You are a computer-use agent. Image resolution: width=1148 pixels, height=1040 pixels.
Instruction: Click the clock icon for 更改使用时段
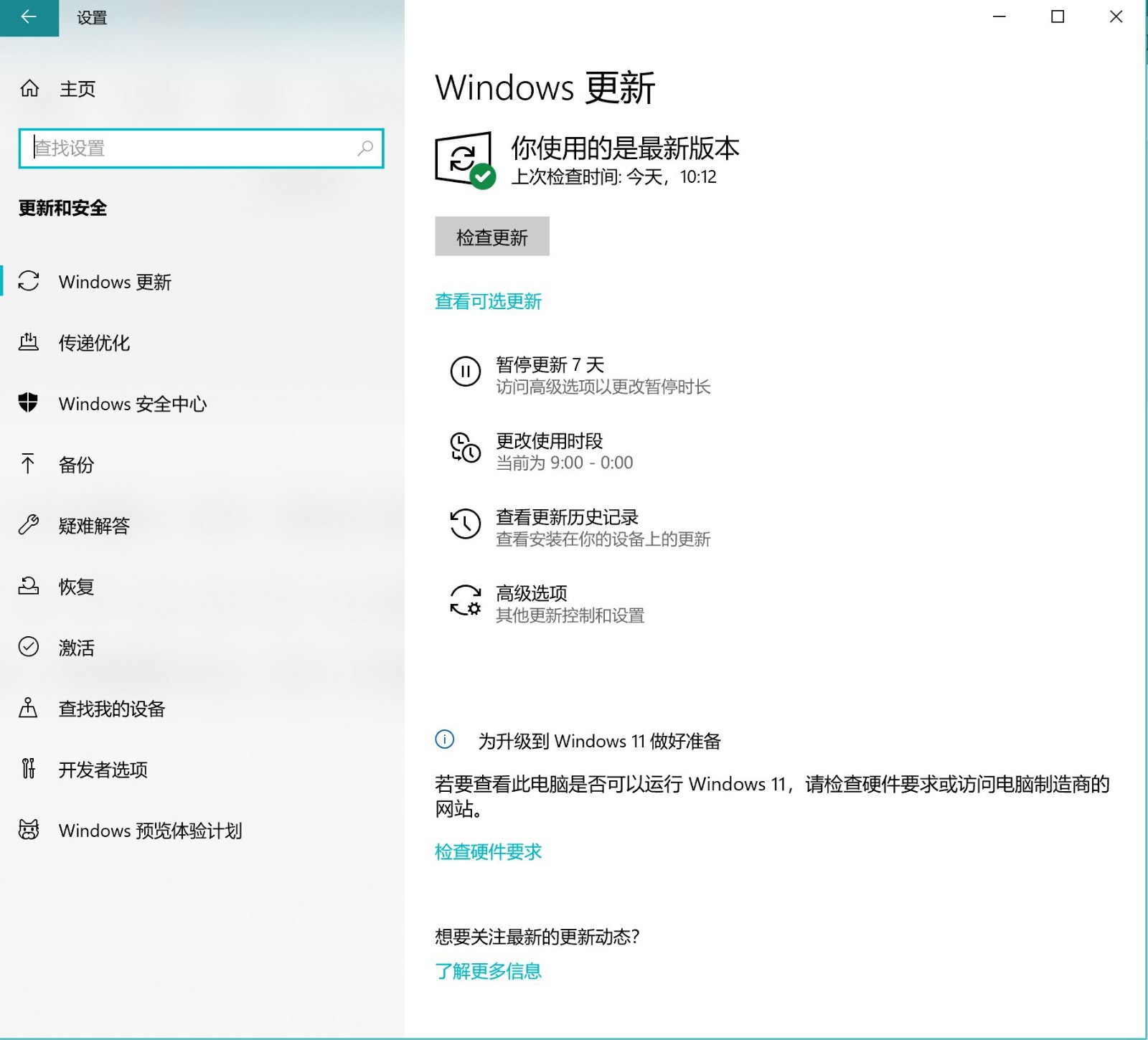click(466, 448)
